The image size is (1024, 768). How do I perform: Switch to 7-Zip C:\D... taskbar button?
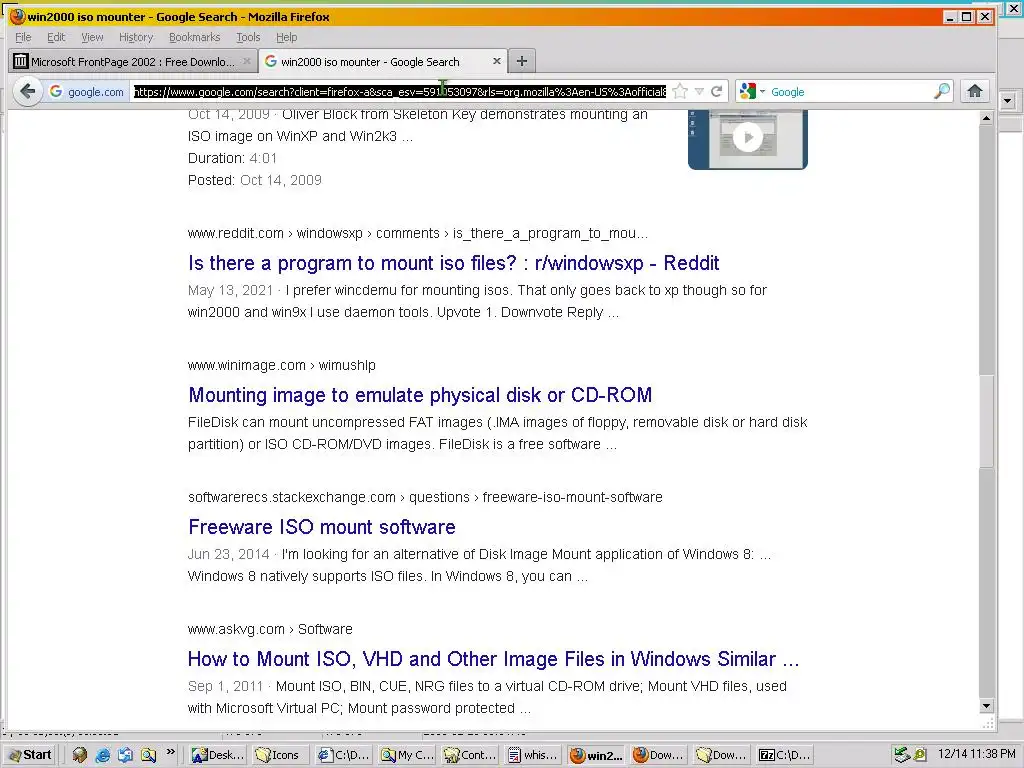(785, 755)
